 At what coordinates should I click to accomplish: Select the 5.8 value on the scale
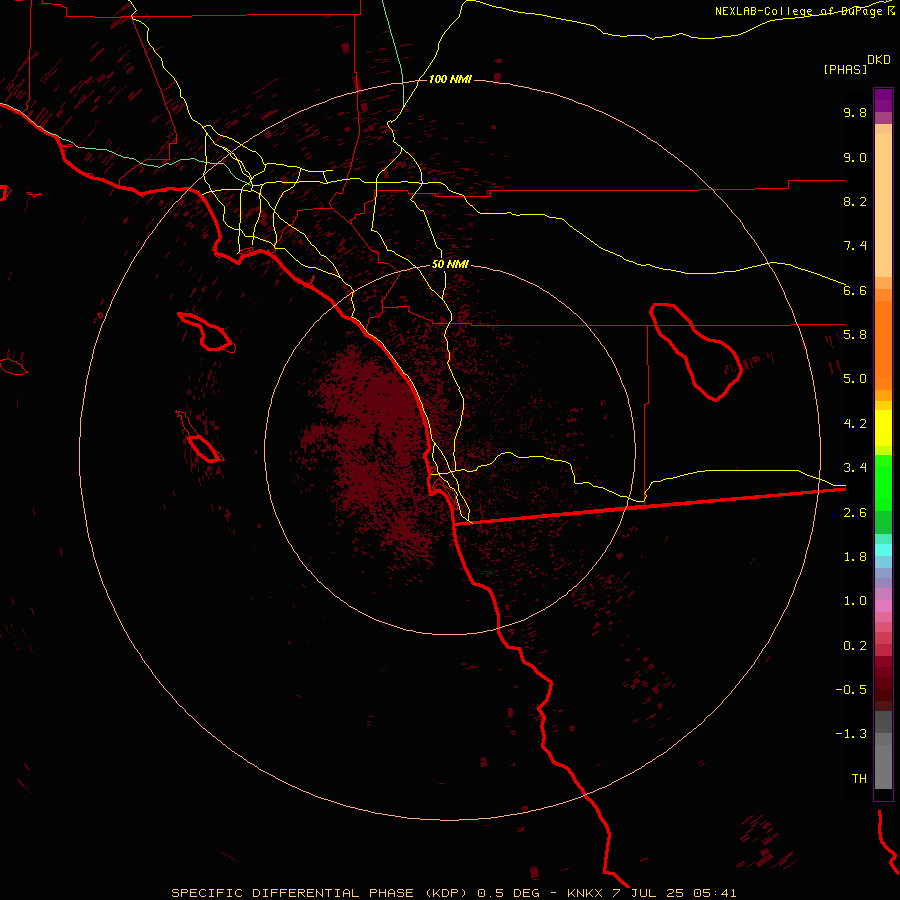coord(855,335)
